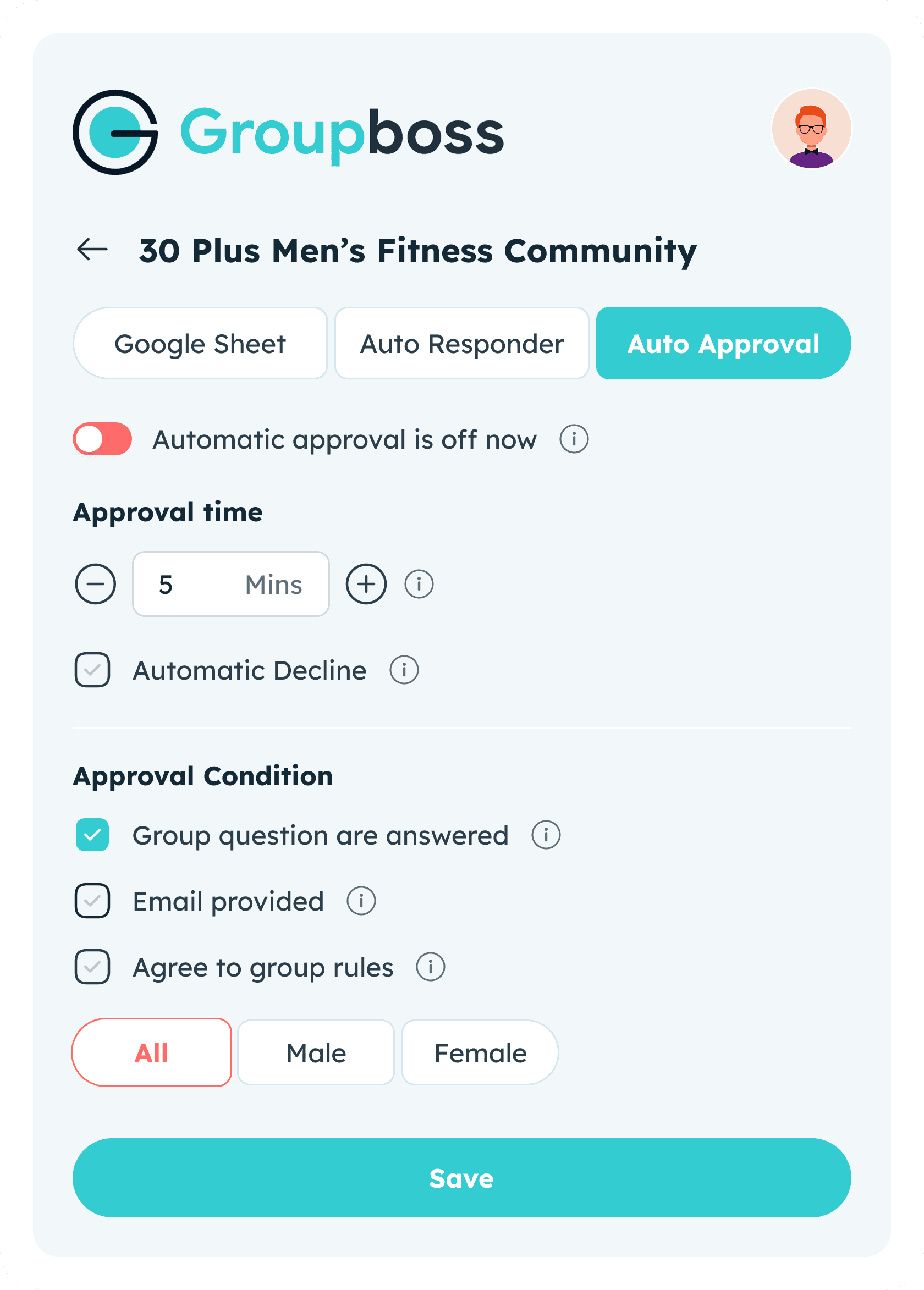Check the Automatic Decline checkbox
Screen dimensions: 924x1290
pyautogui.click(x=92, y=670)
